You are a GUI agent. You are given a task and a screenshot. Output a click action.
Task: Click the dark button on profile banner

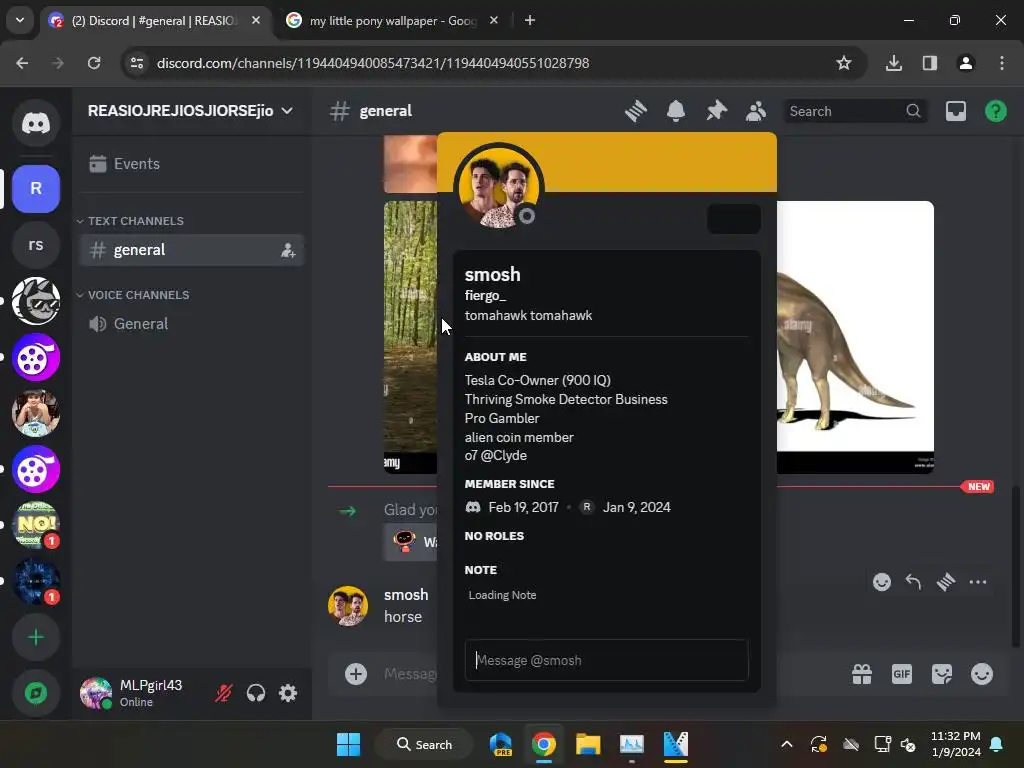click(733, 219)
